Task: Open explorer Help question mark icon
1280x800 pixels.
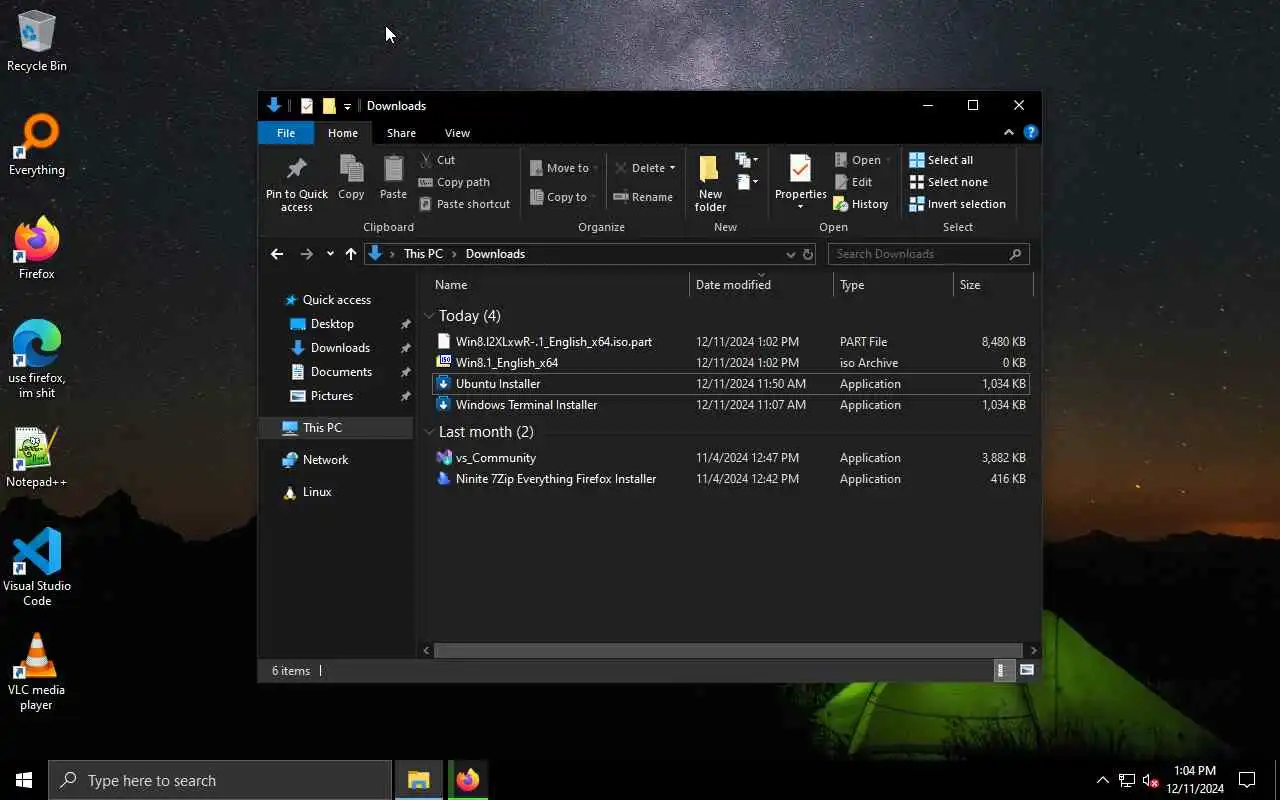Action: pos(1031,132)
